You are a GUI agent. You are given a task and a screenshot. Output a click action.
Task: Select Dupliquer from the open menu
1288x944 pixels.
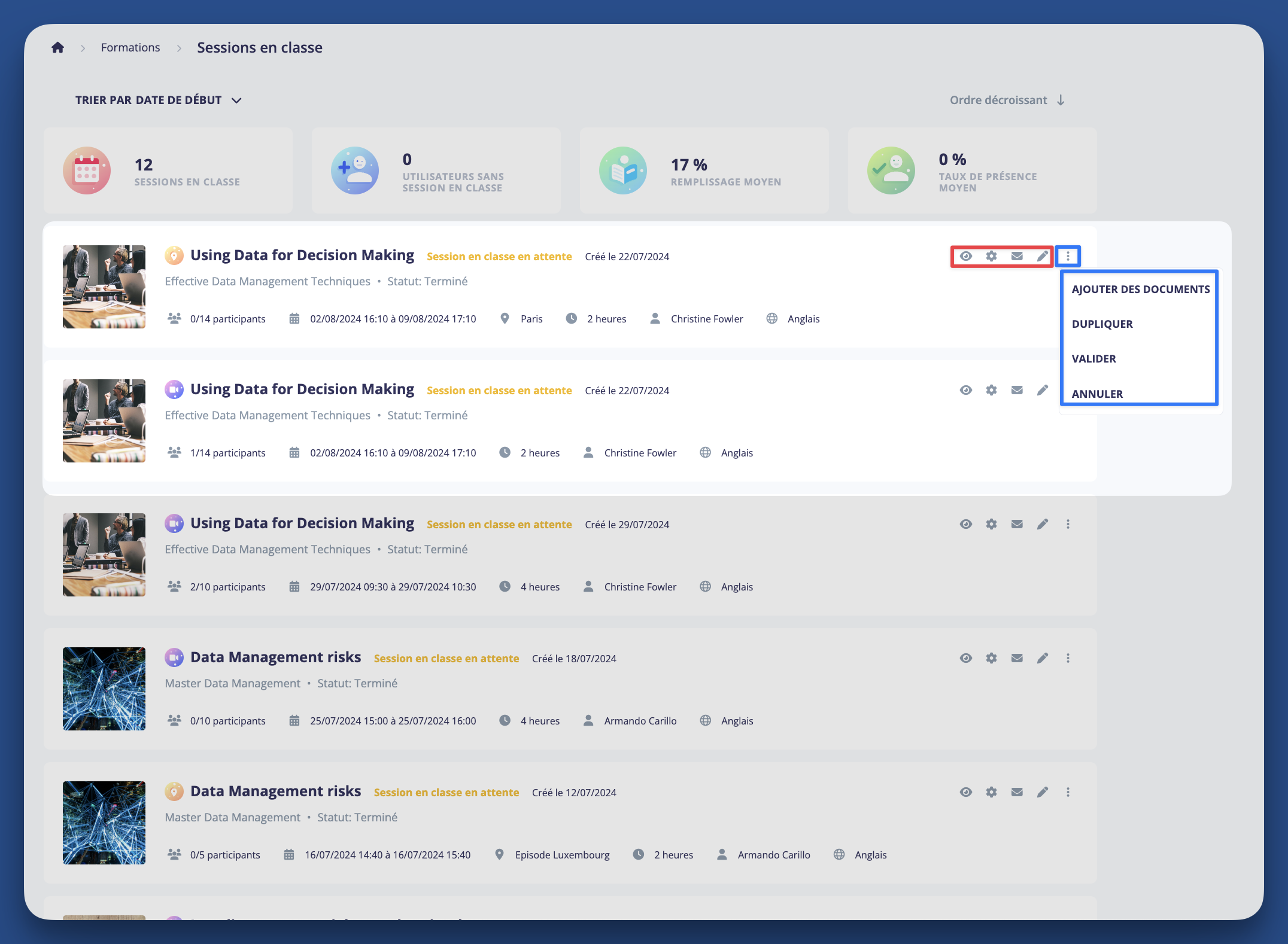pos(1102,324)
